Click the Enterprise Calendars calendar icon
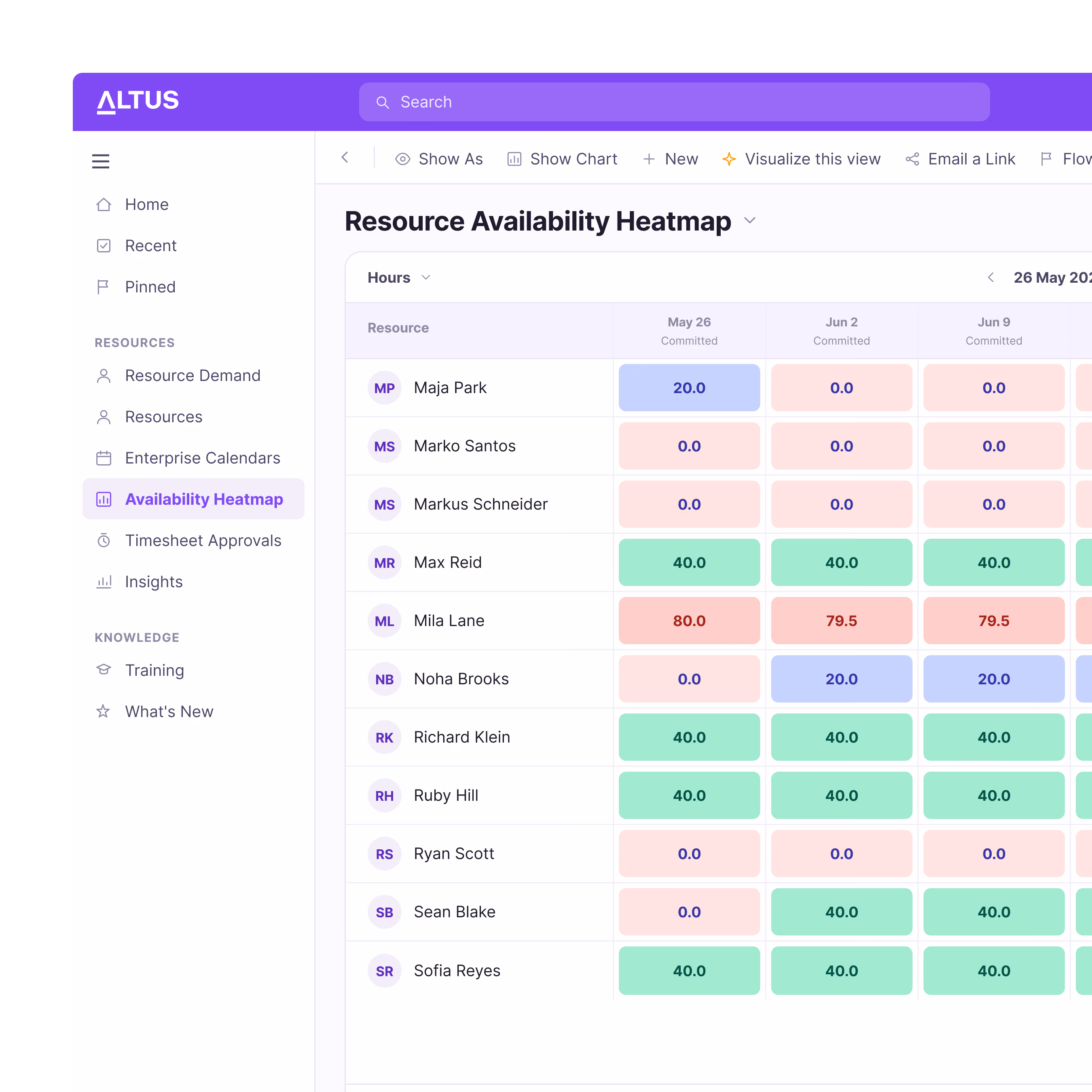The height and width of the screenshot is (1092, 1092). click(104, 458)
